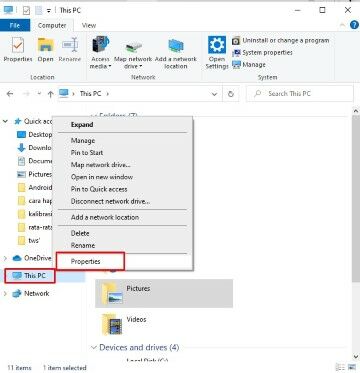Expand the Network tree node
Screen dimensions: 360x373
(x=5, y=294)
